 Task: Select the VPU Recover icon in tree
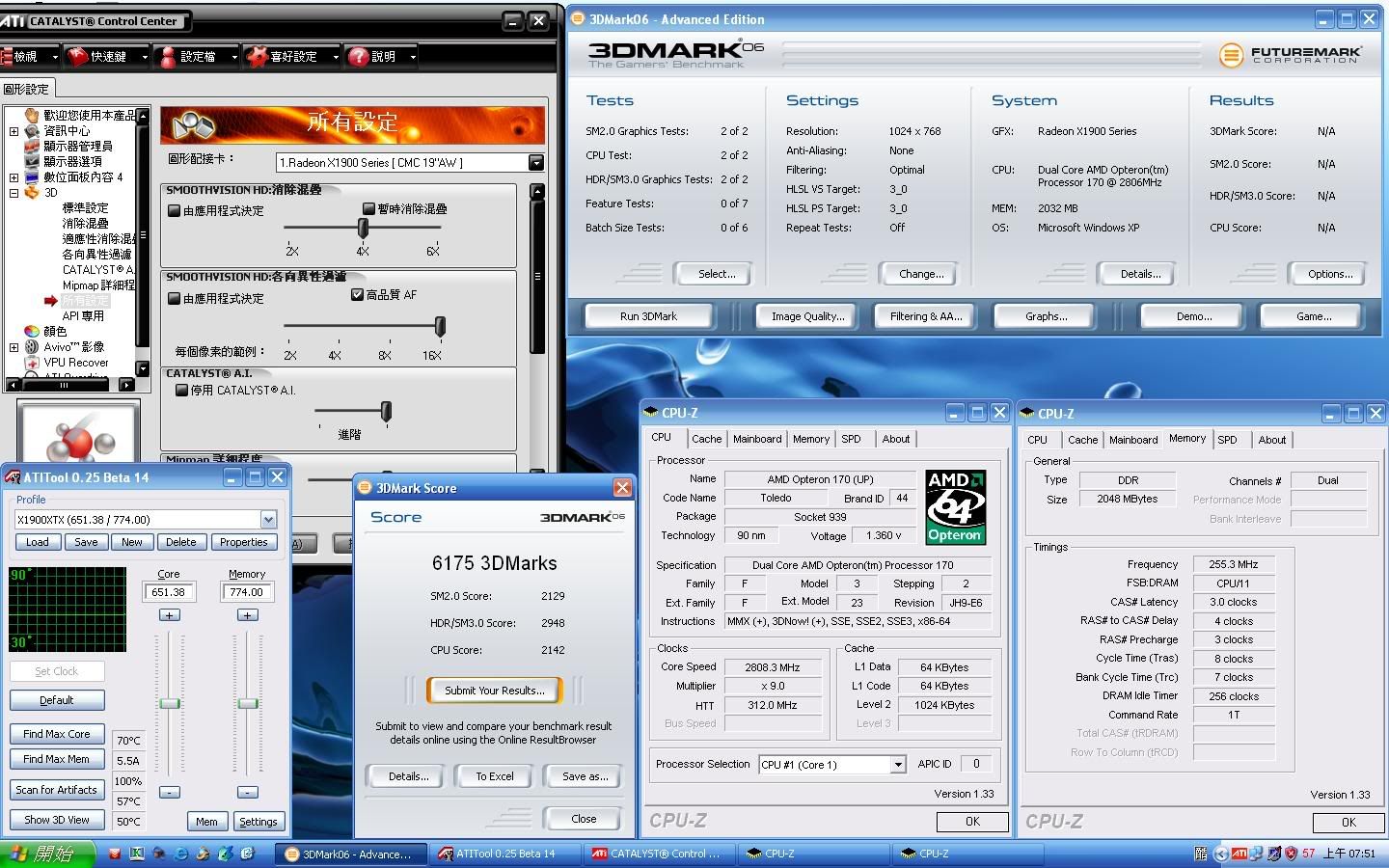coord(32,363)
